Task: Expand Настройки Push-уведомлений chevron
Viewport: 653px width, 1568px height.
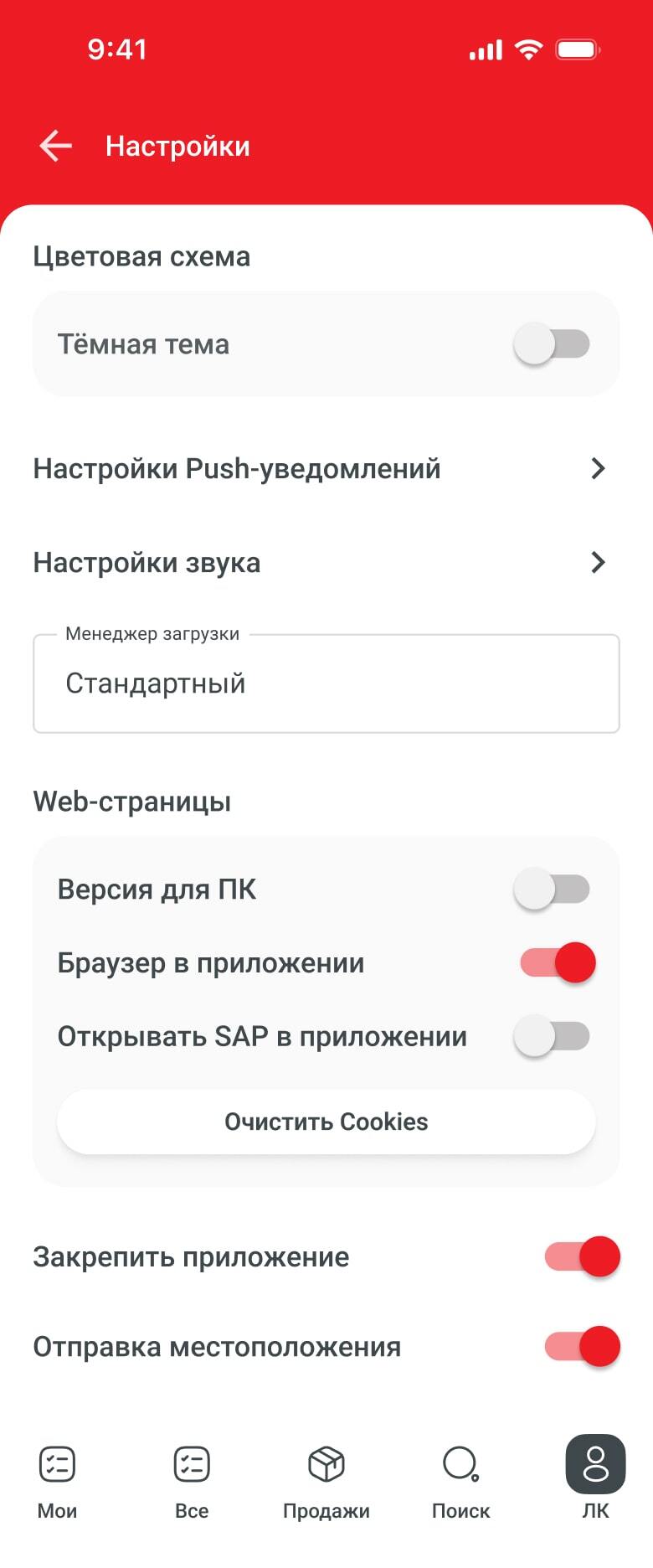Action: tap(598, 468)
